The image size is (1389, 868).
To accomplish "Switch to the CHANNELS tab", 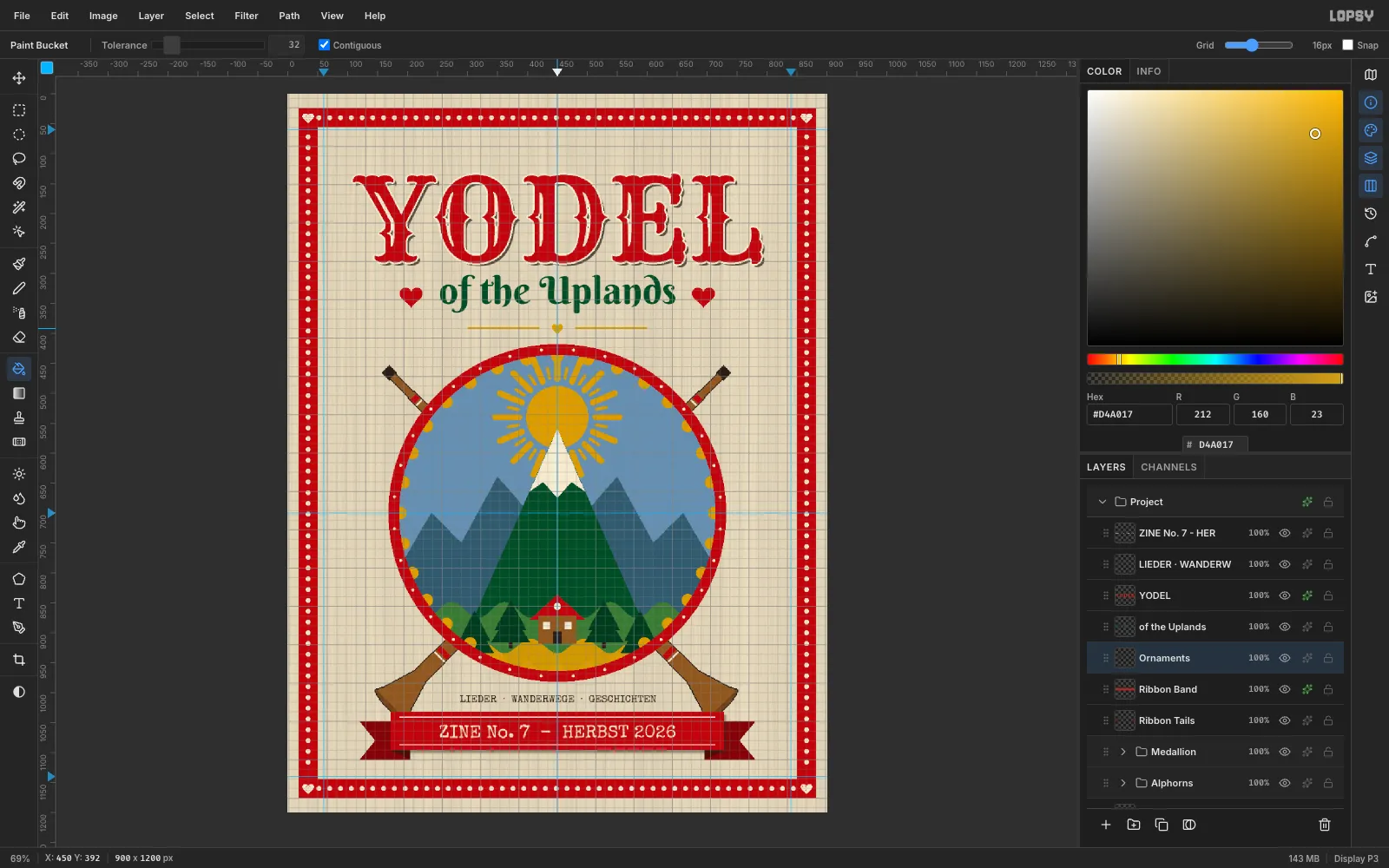I will 1168,467.
